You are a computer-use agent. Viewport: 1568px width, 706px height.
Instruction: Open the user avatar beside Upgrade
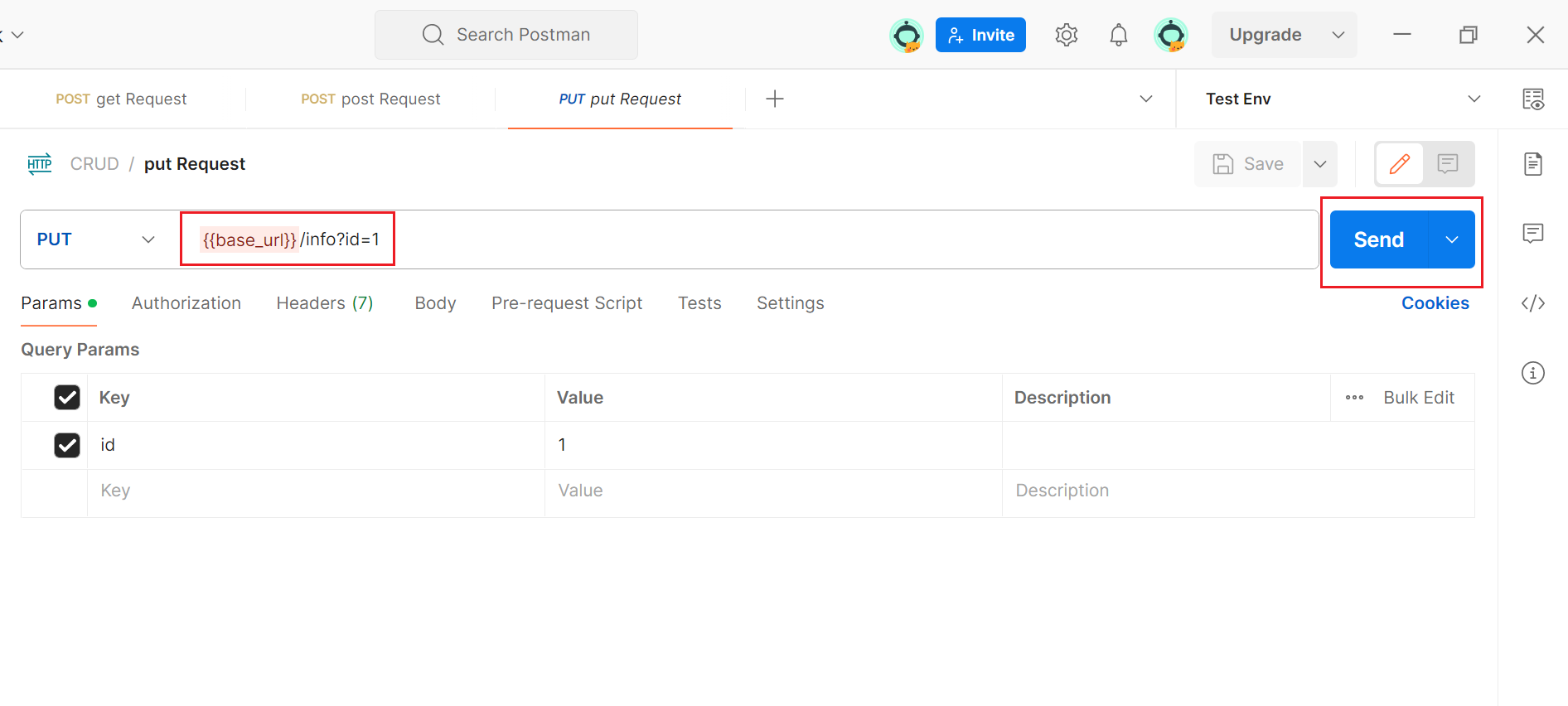[1171, 35]
